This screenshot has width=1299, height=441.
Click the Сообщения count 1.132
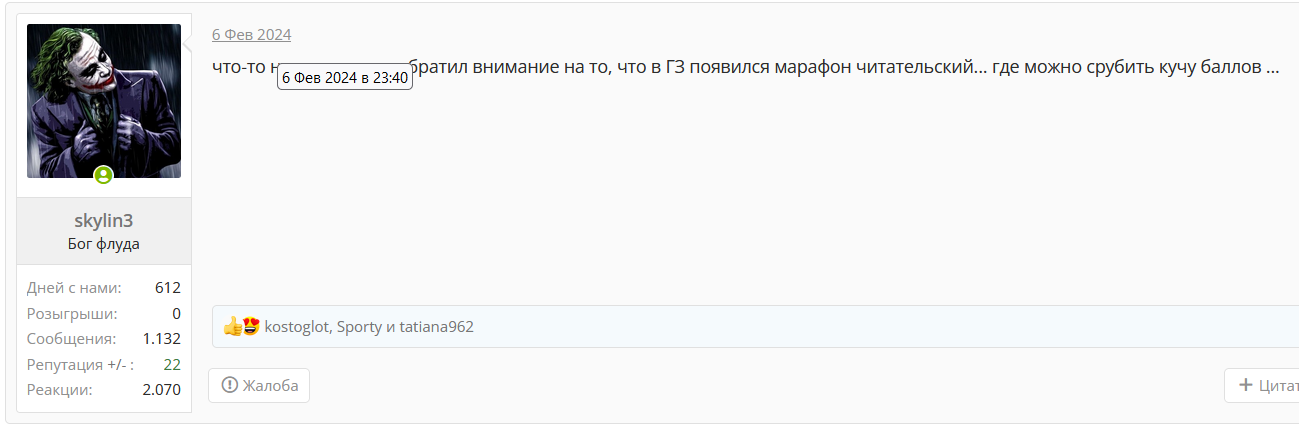162,339
